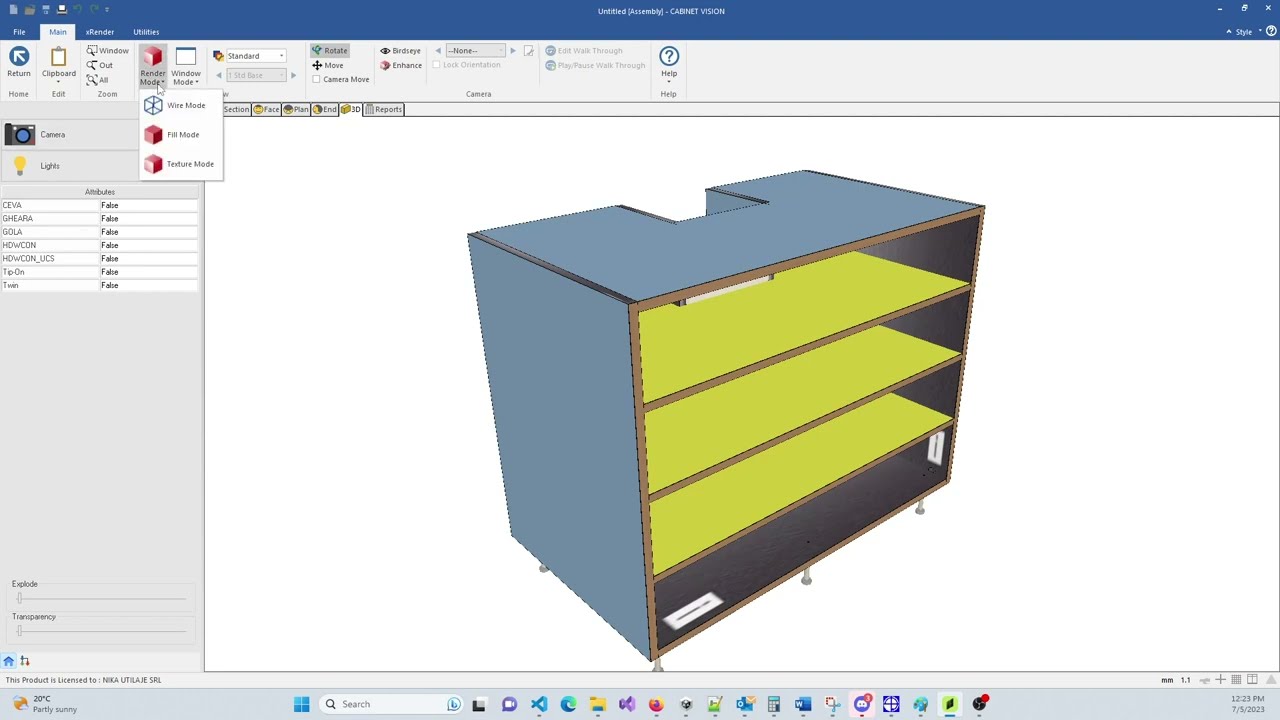
Task: Click the taskbar Search box
Action: 391,704
